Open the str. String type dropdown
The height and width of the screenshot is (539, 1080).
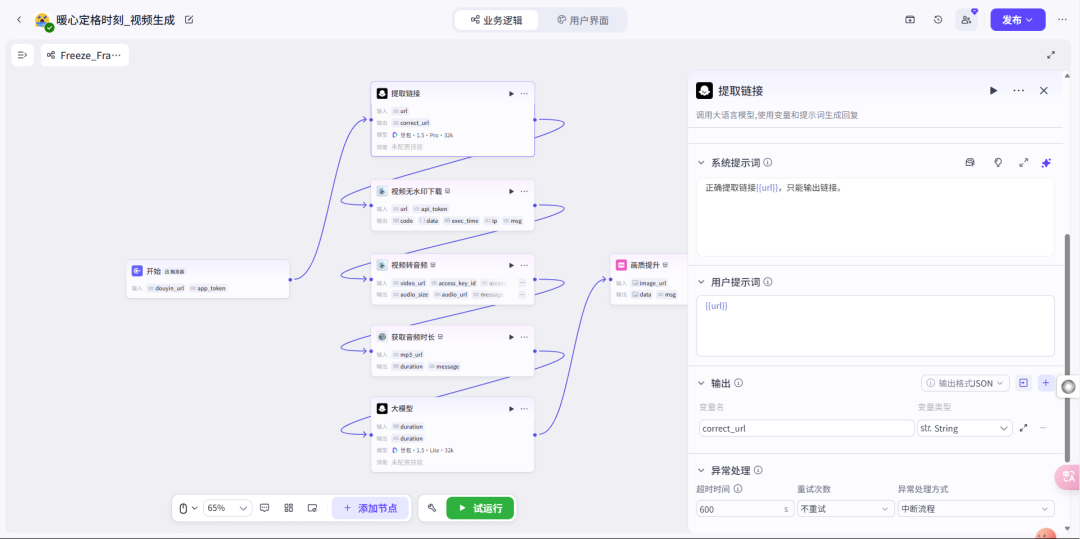pos(964,428)
